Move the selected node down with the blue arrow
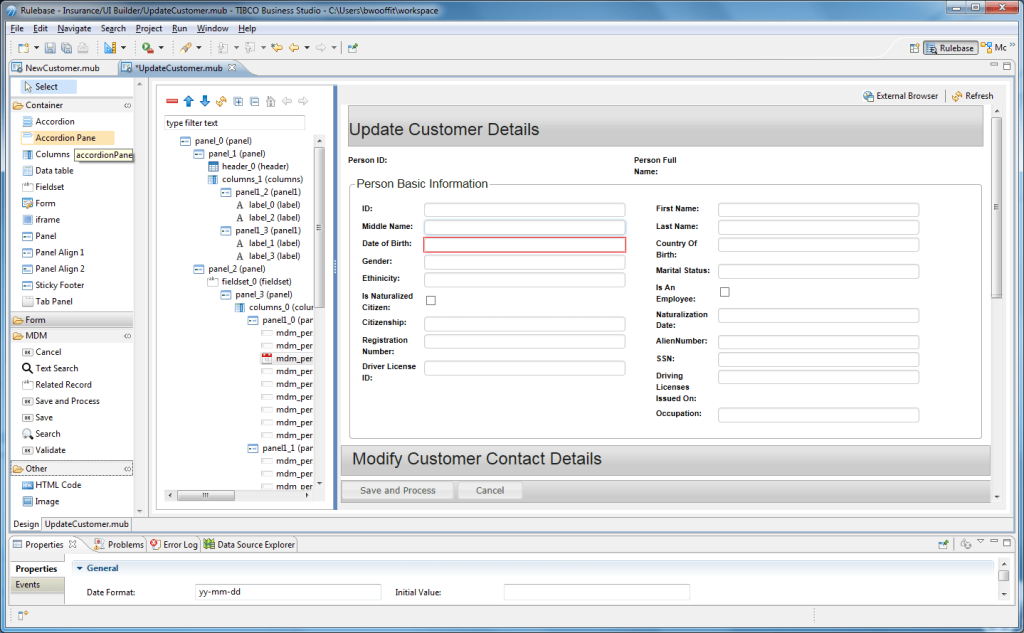This screenshot has height=633, width=1024. click(x=204, y=100)
